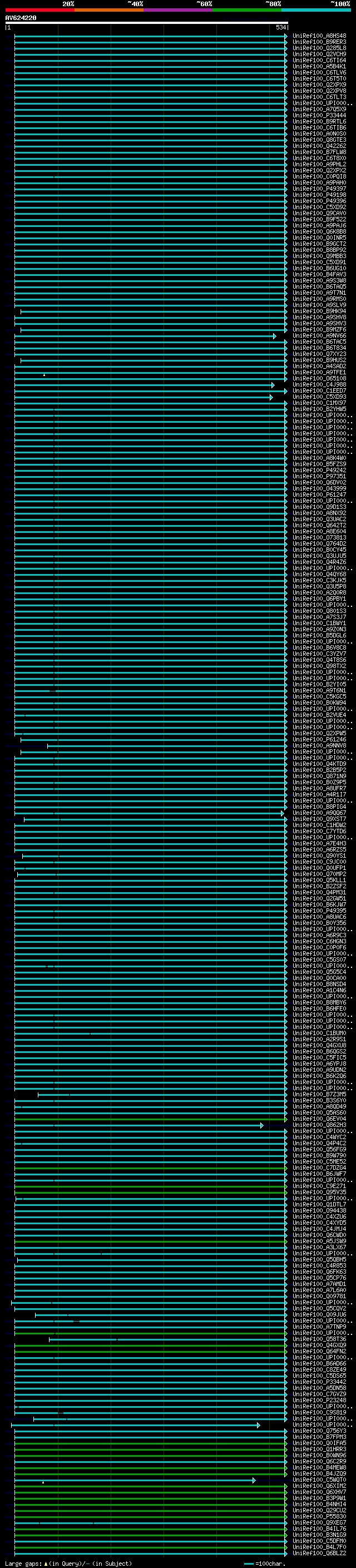The image size is (356, 1568).
Task: Select label UniRef100_P55830
Action: [319, 1516]
